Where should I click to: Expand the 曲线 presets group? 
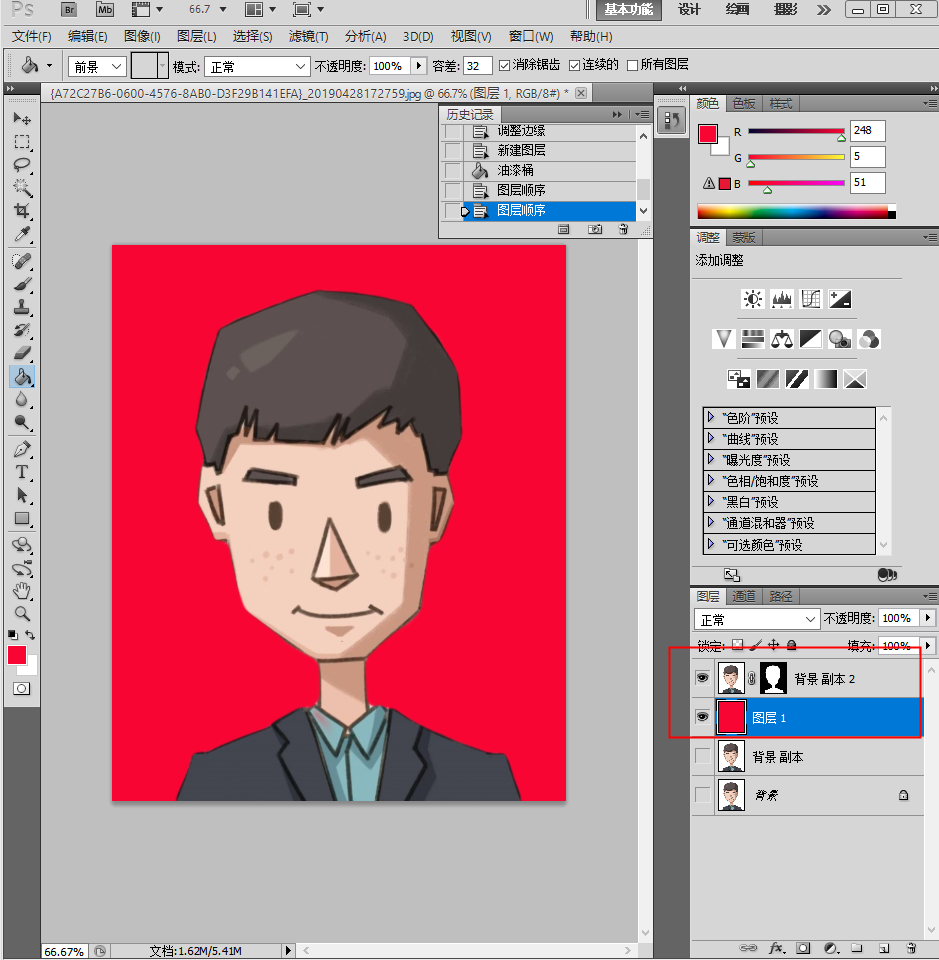coord(711,438)
